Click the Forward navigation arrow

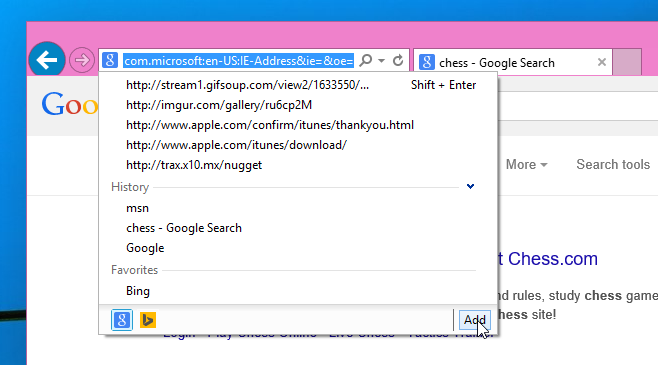pyautogui.click(x=82, y=60)
